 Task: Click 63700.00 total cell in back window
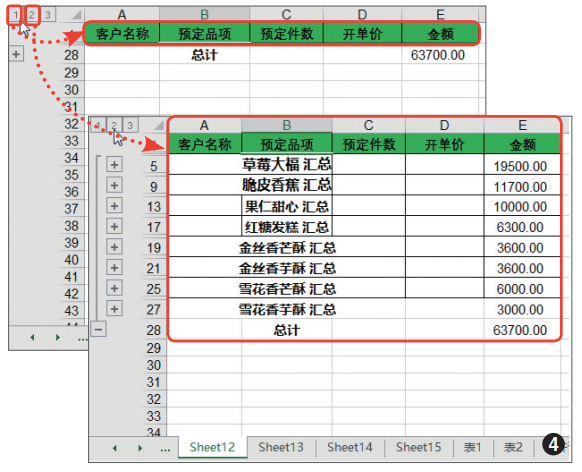coord(440,55)
